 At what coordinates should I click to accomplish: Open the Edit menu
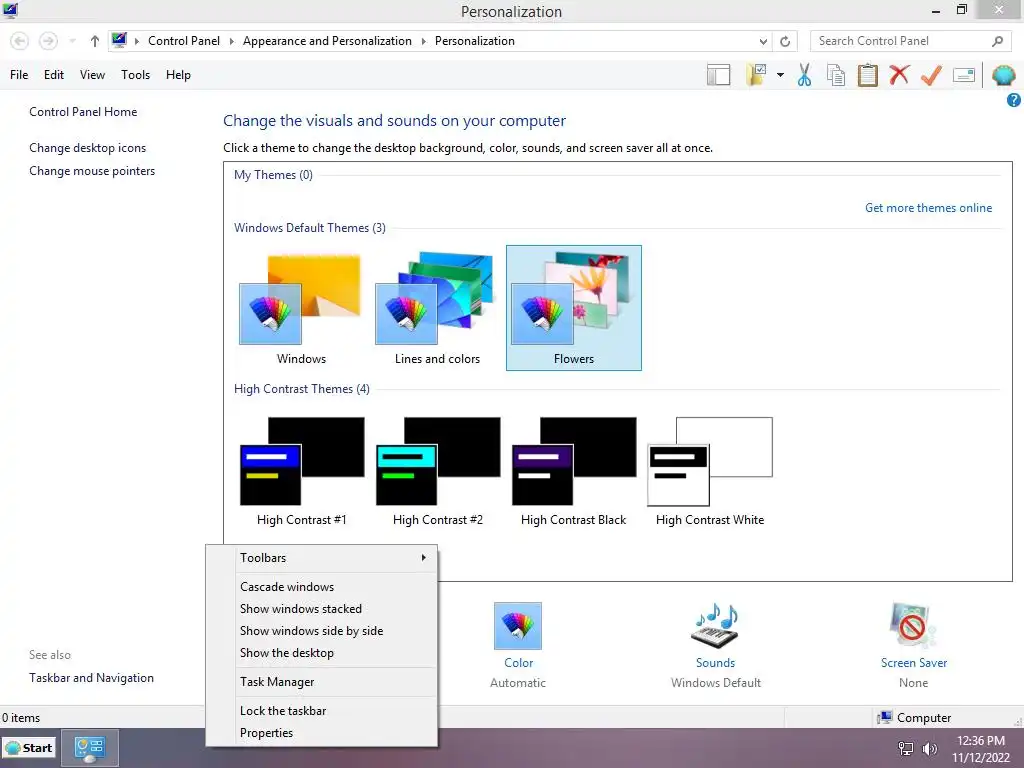pyautogui.click(x=54, y=75)
